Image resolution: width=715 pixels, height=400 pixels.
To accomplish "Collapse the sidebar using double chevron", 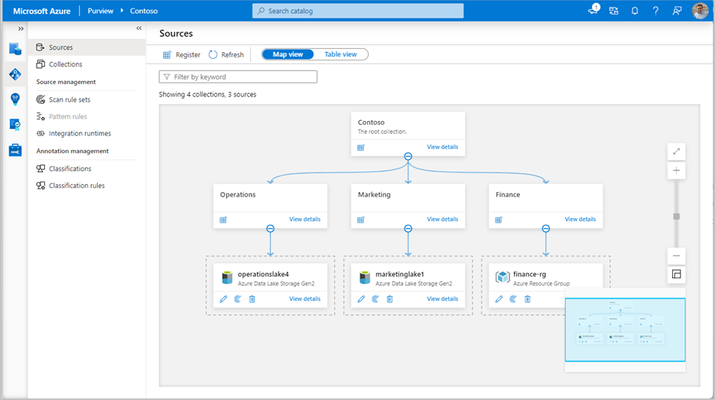I will [139, 28].
